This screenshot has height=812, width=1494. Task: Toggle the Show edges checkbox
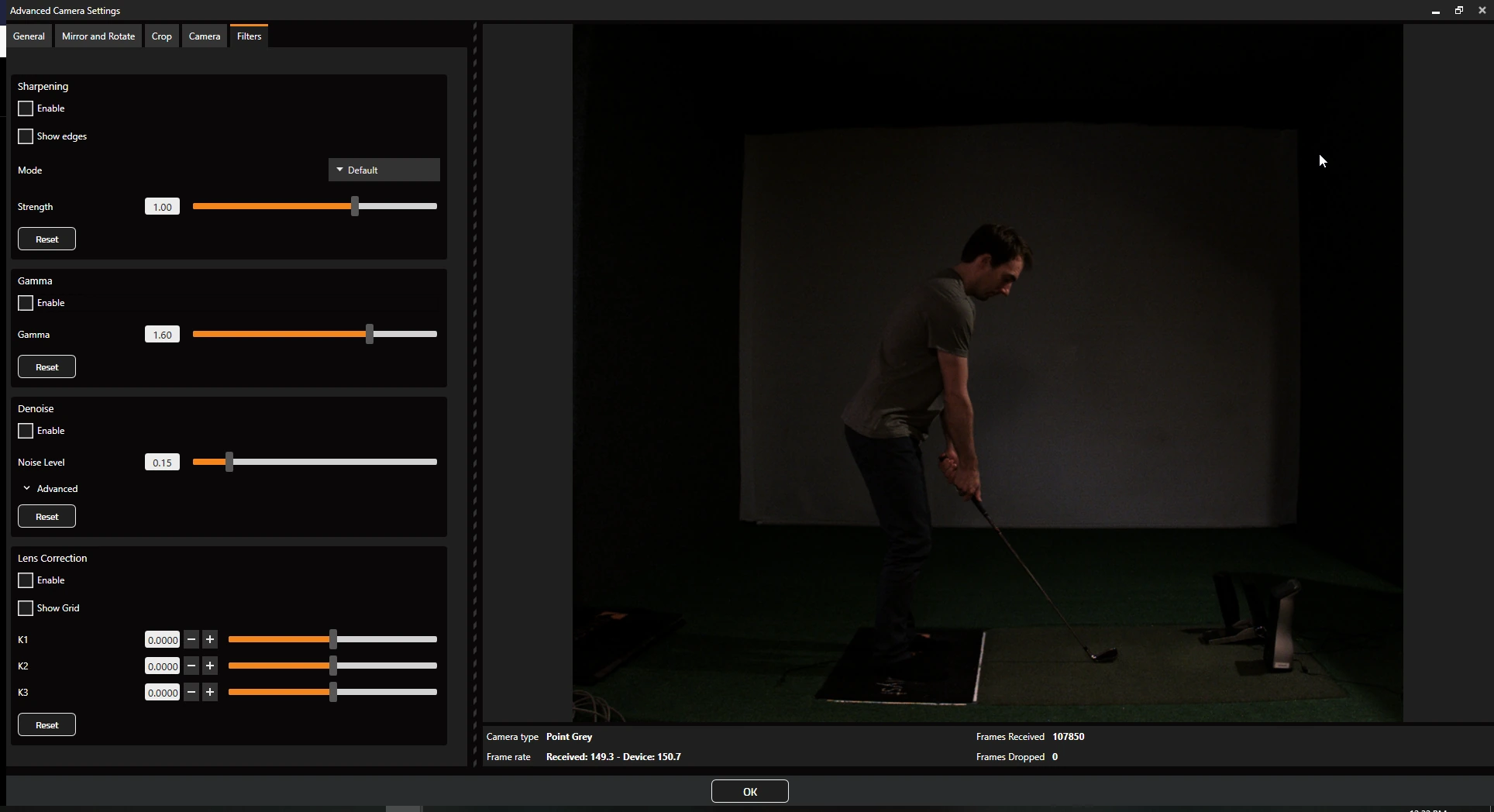tap(26, 136)
